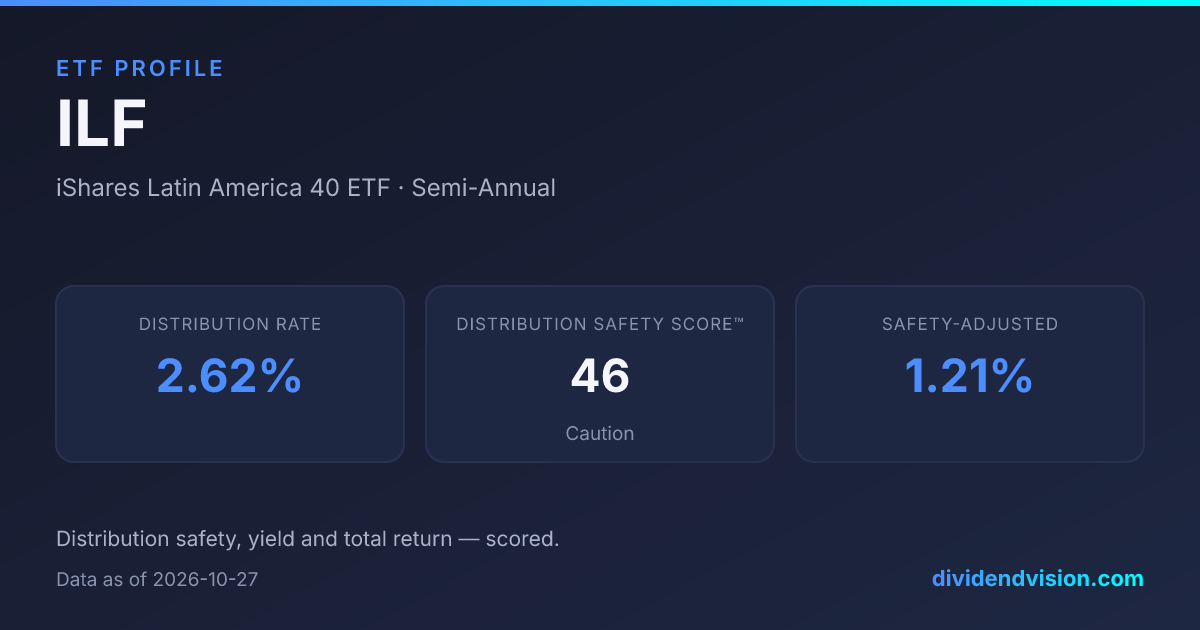The width and height of the screenshot is (1200, 630).
Task: Select the ETF PROFILE label
Action: pos(140,68)
